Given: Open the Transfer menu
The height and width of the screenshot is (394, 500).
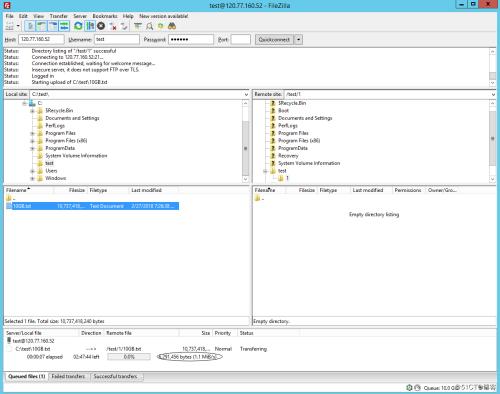Looking at the screenshot, I should click(59, 16).
